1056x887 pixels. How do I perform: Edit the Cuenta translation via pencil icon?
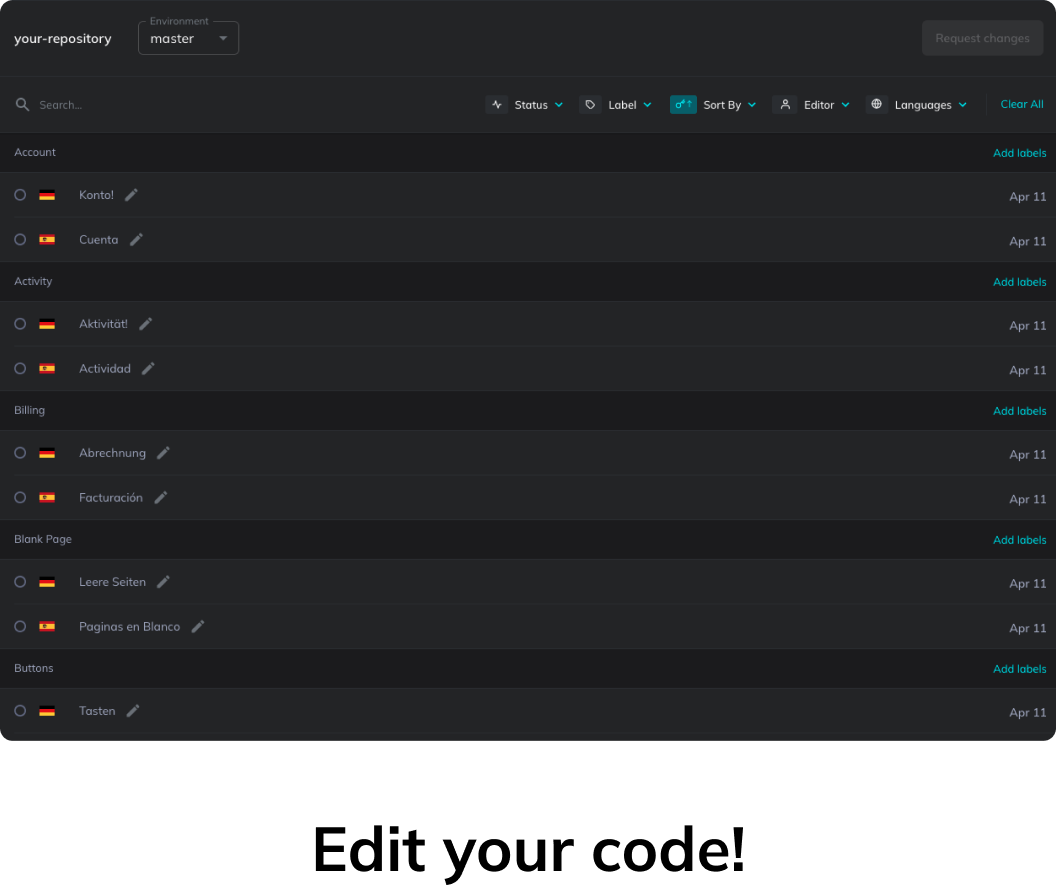(x=136, y=240)
